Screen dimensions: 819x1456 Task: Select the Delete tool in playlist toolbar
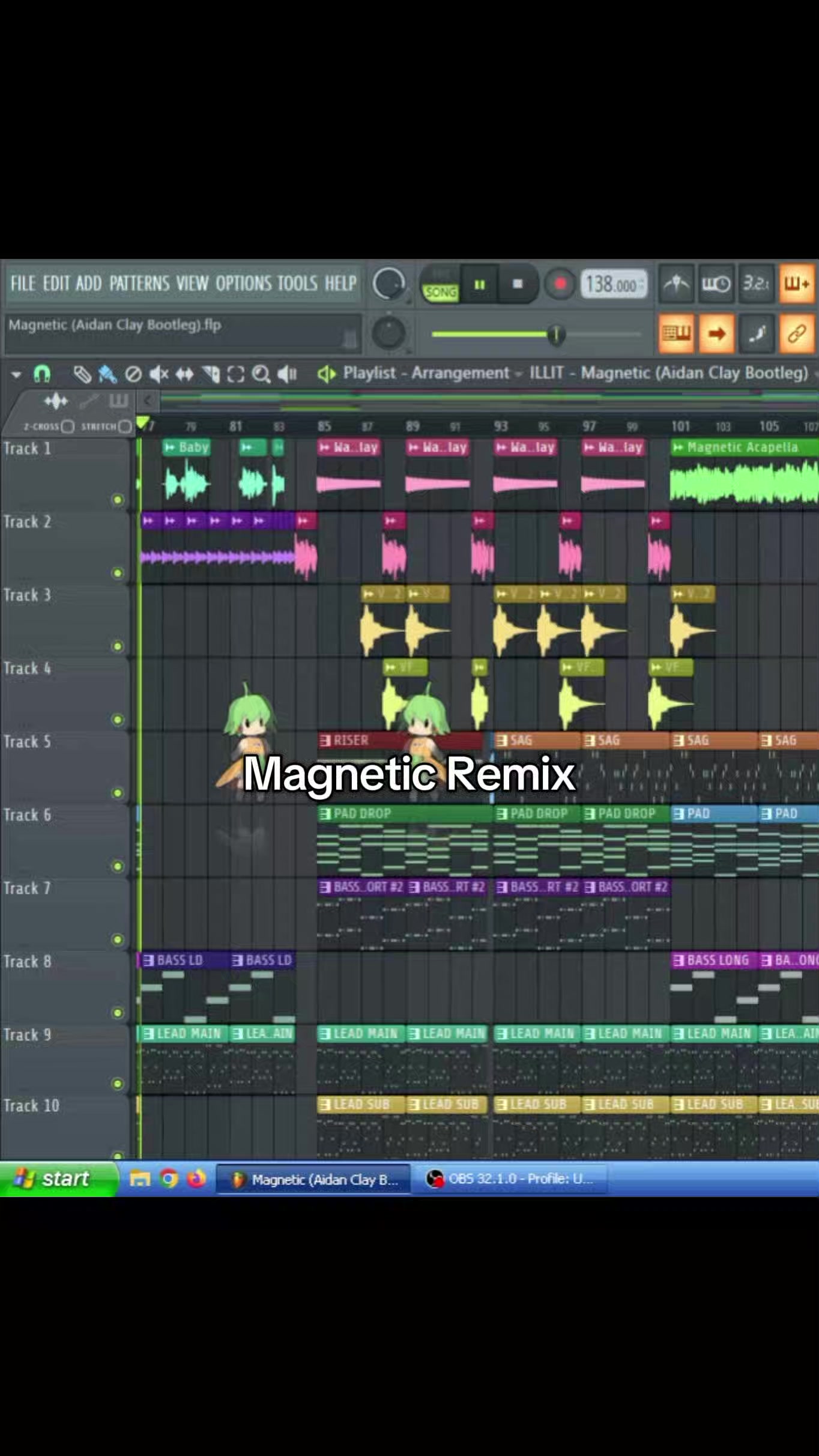coord(133,374)
